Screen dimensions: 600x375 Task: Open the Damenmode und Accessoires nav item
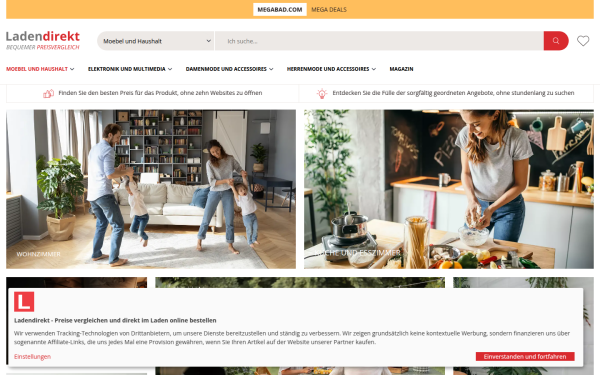click(226, 69)
